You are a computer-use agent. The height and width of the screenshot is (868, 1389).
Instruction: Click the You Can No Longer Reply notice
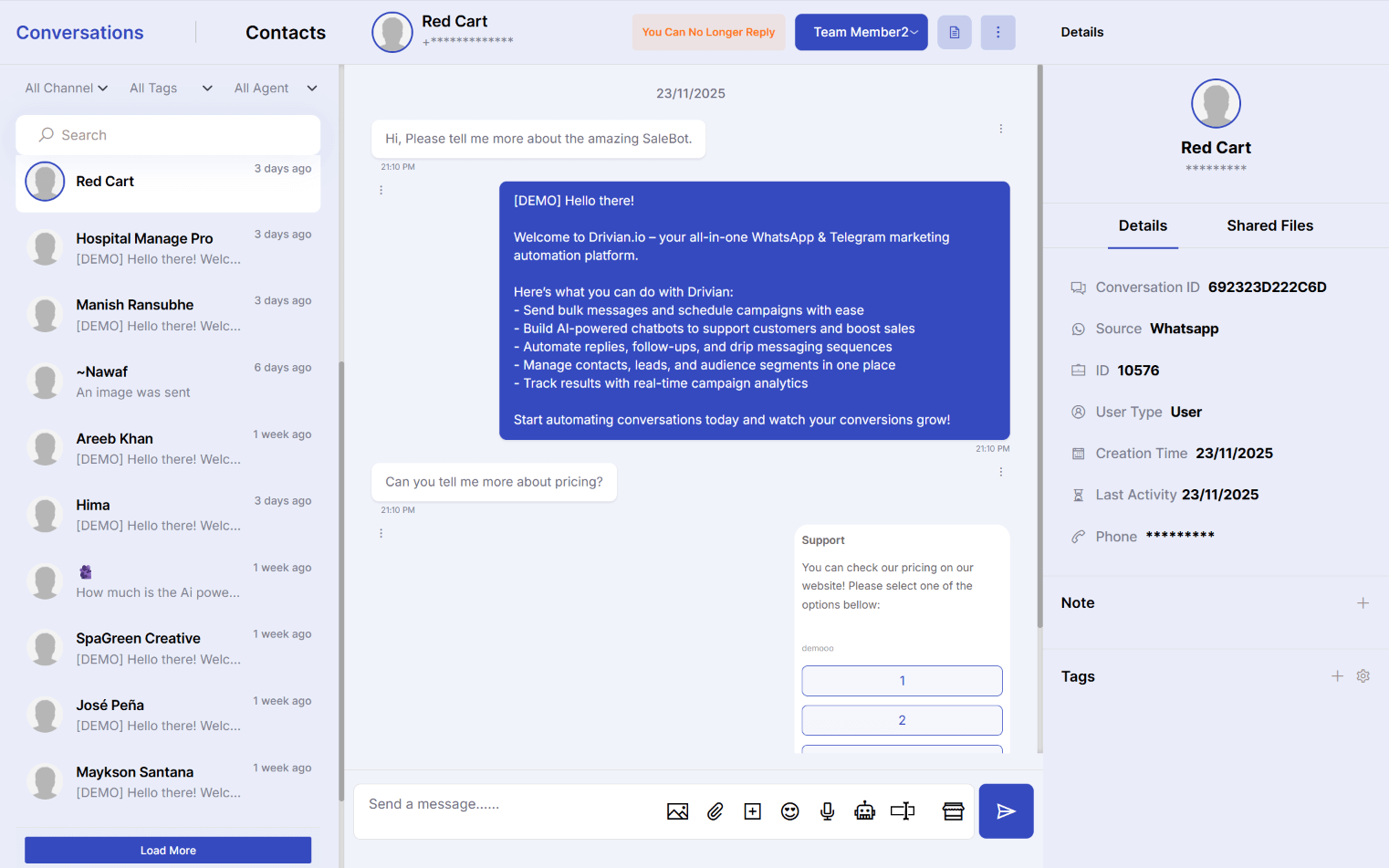708,32
